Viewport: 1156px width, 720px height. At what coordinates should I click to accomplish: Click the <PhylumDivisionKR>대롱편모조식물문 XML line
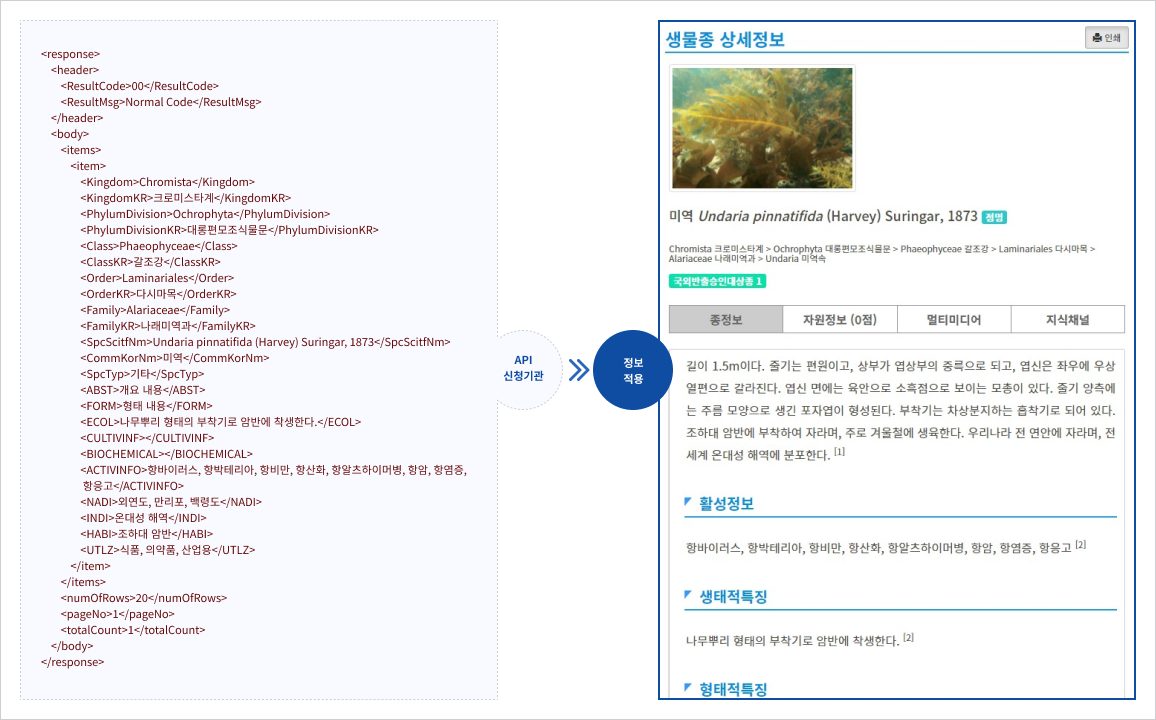click(229, 231)
